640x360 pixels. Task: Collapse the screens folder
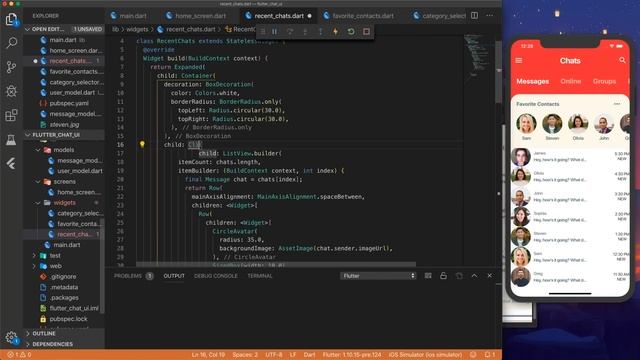38,182
